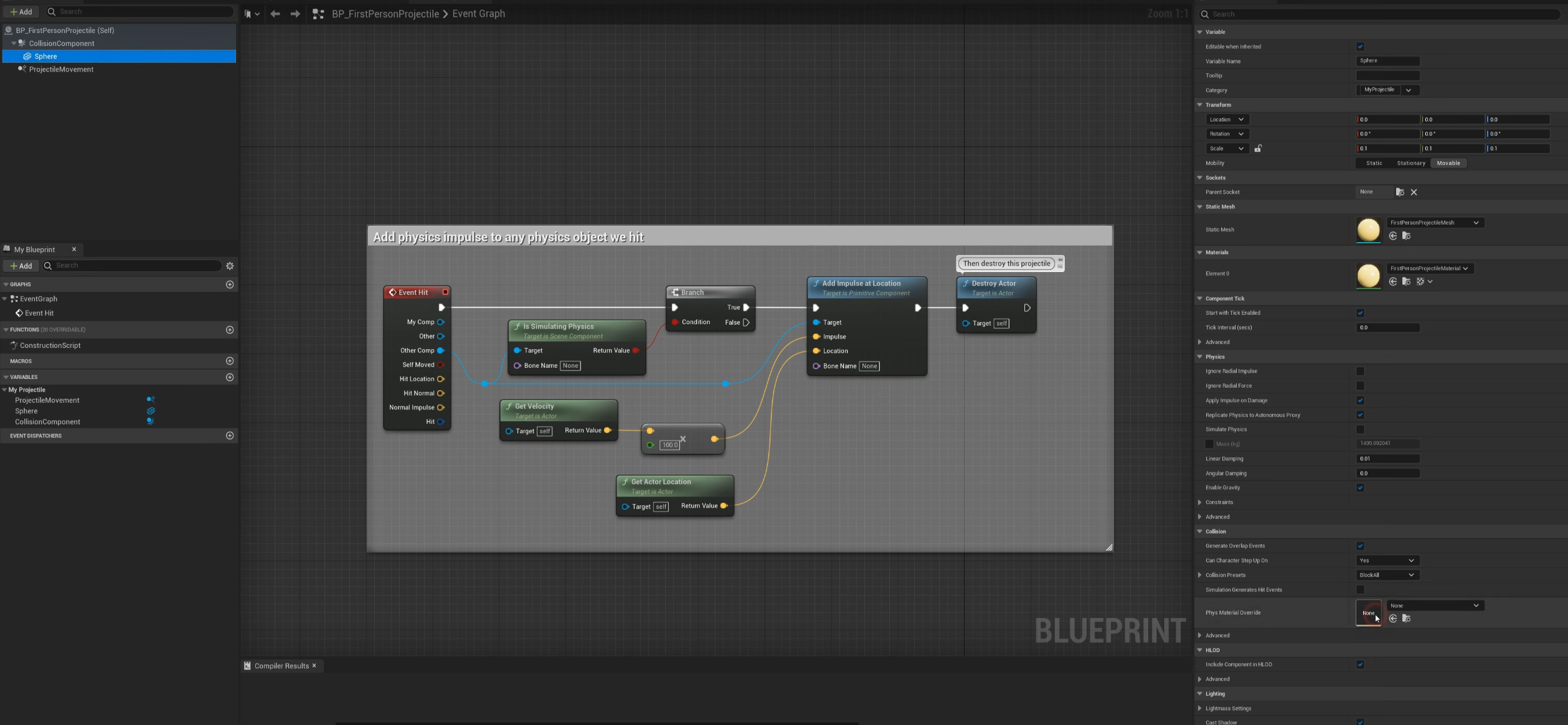Browse to Static Mesh asset in Content Browser
1568x725 pixels.
coord(1406,236)
